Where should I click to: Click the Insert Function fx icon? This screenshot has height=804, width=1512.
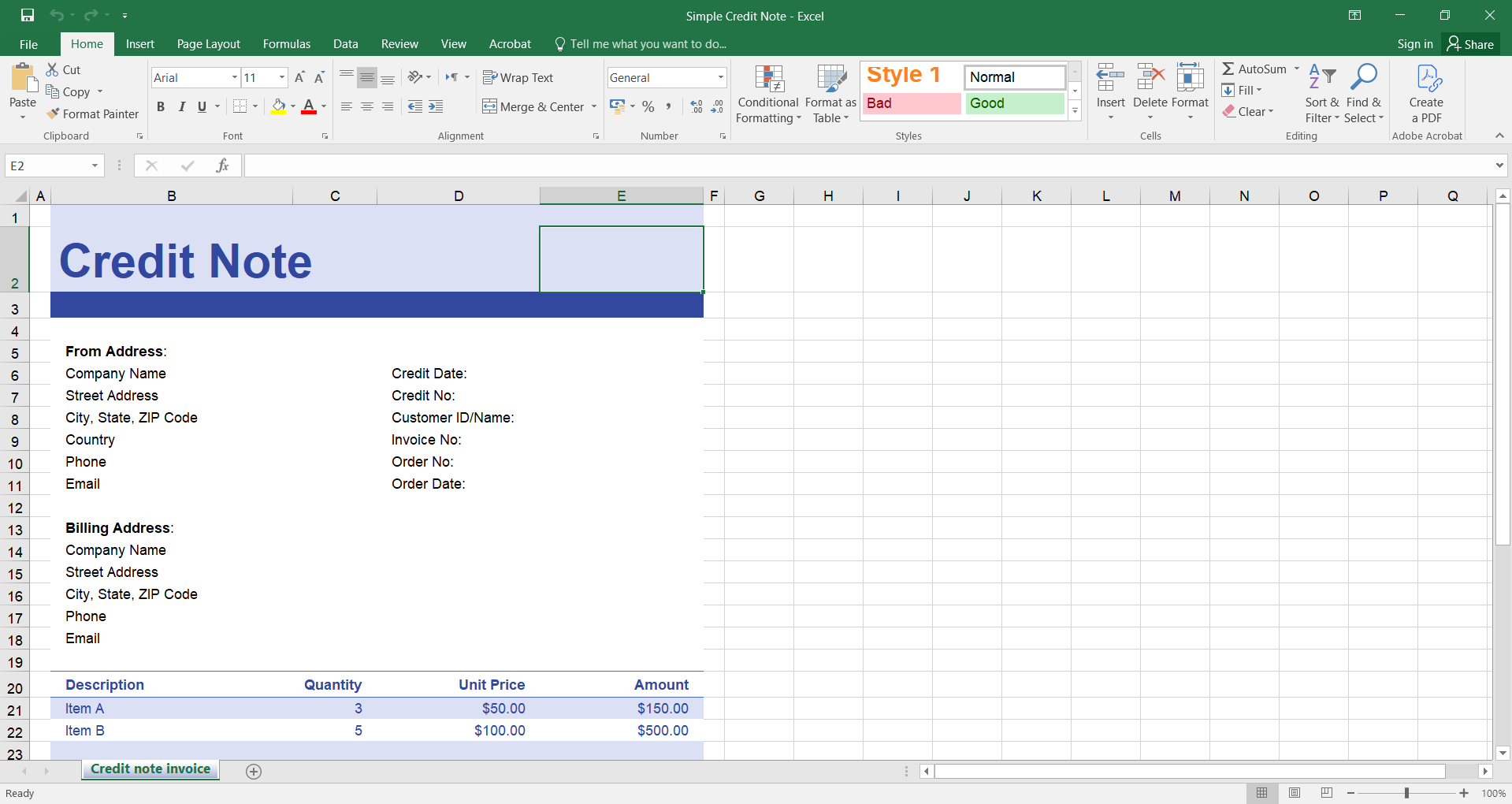(223, 166)
